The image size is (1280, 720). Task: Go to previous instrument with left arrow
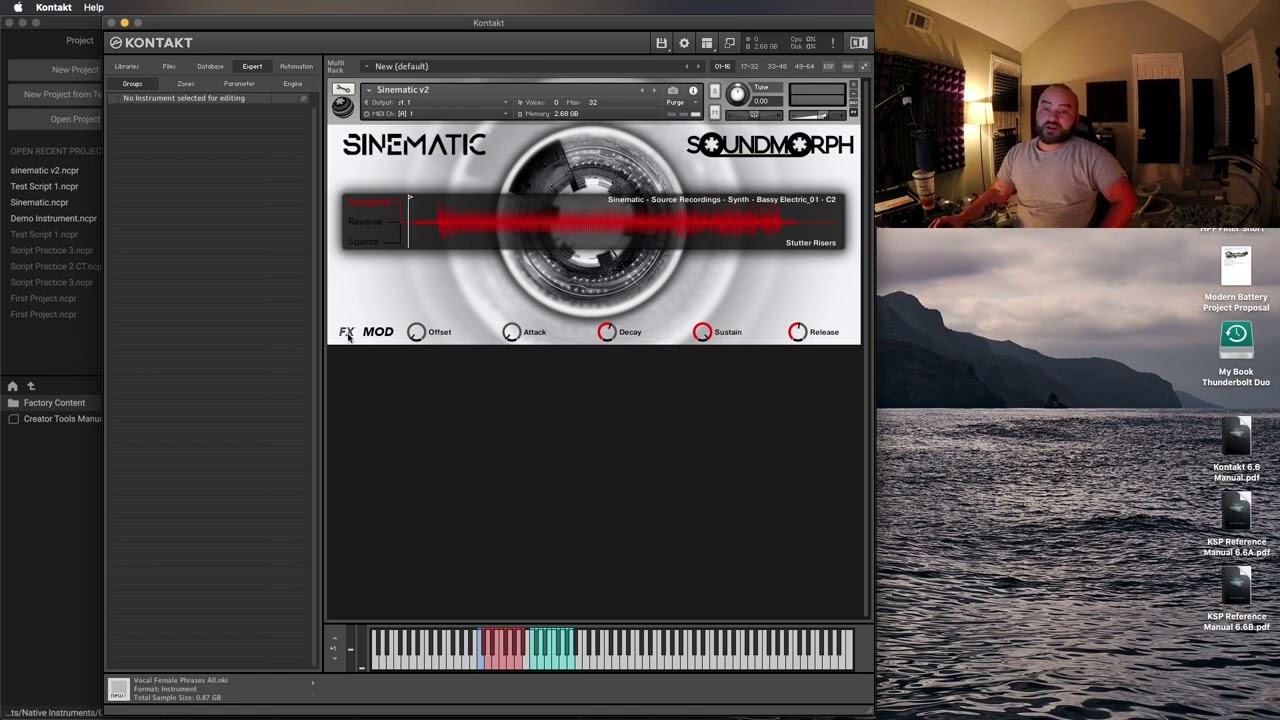pos(642,90)
